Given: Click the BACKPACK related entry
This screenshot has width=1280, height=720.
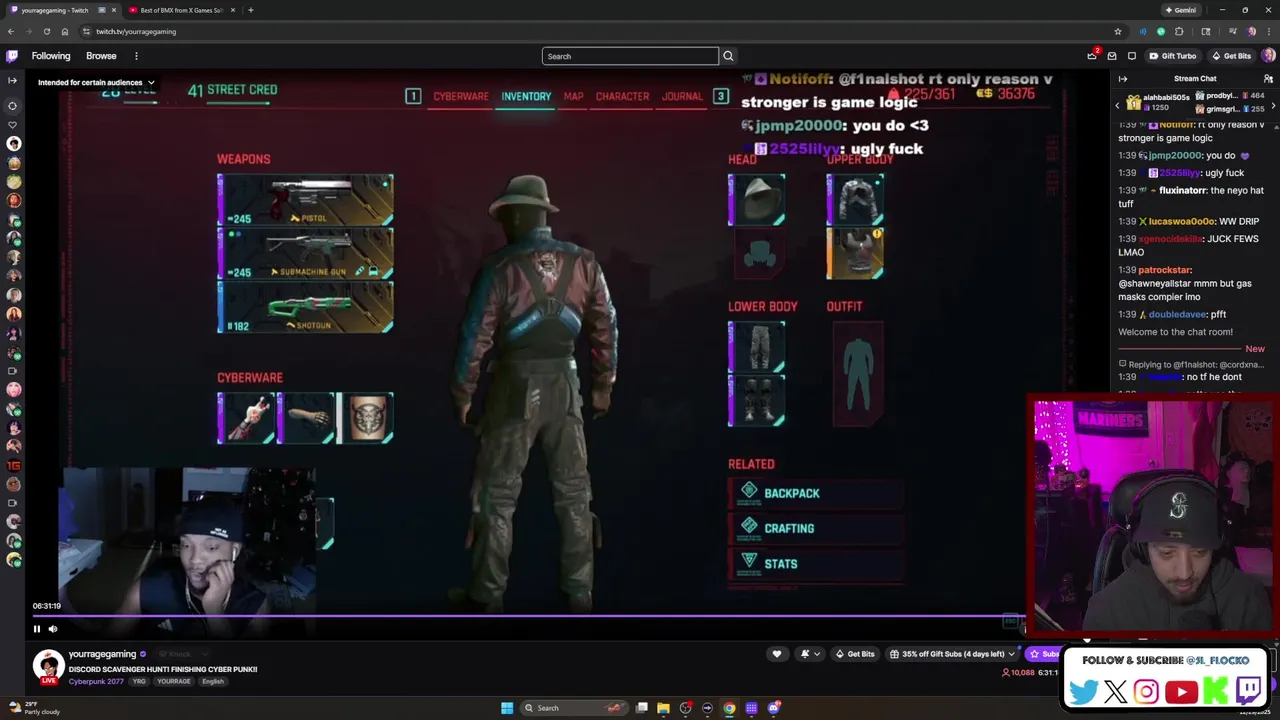Looking at the screenshot, I should [815, 493].
